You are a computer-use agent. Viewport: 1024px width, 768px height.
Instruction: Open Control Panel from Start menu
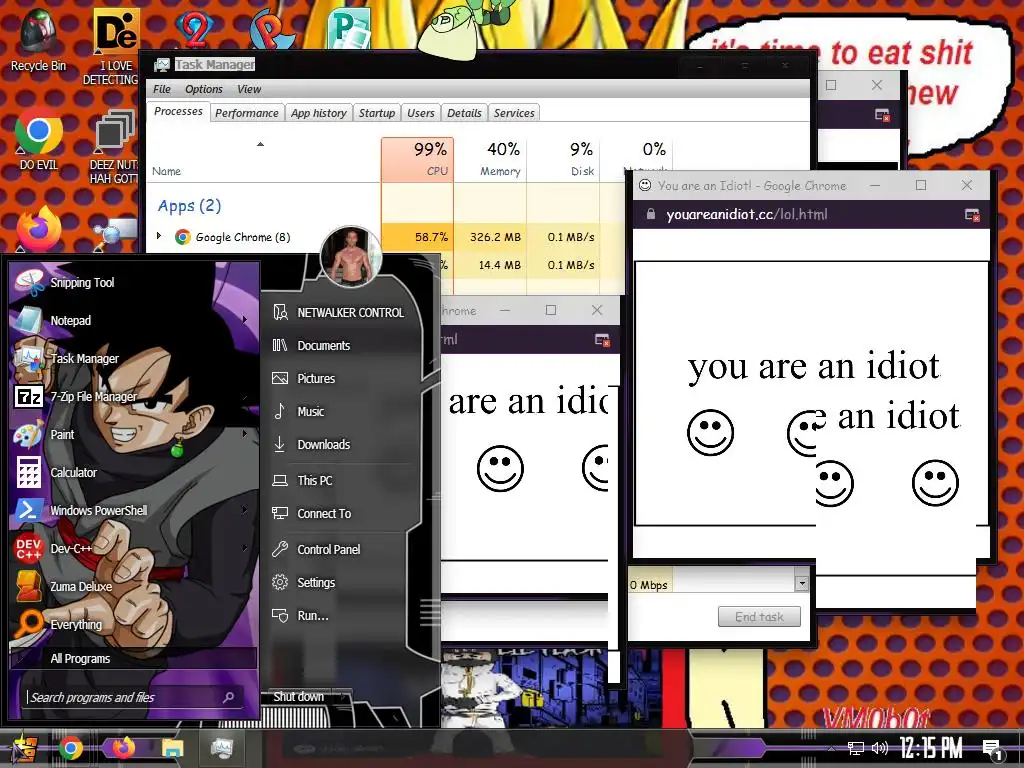pos(317,549)
